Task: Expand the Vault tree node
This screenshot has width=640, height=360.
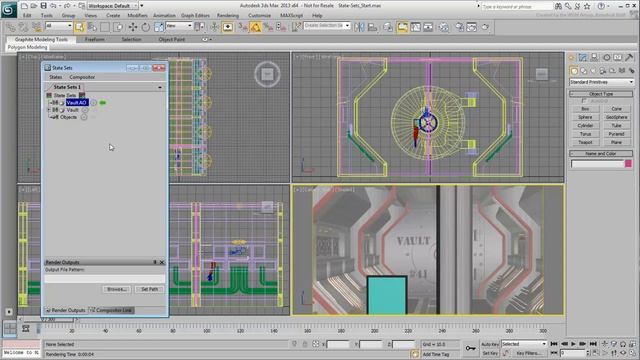Action: pyautogui.click(x=49, y=110)
